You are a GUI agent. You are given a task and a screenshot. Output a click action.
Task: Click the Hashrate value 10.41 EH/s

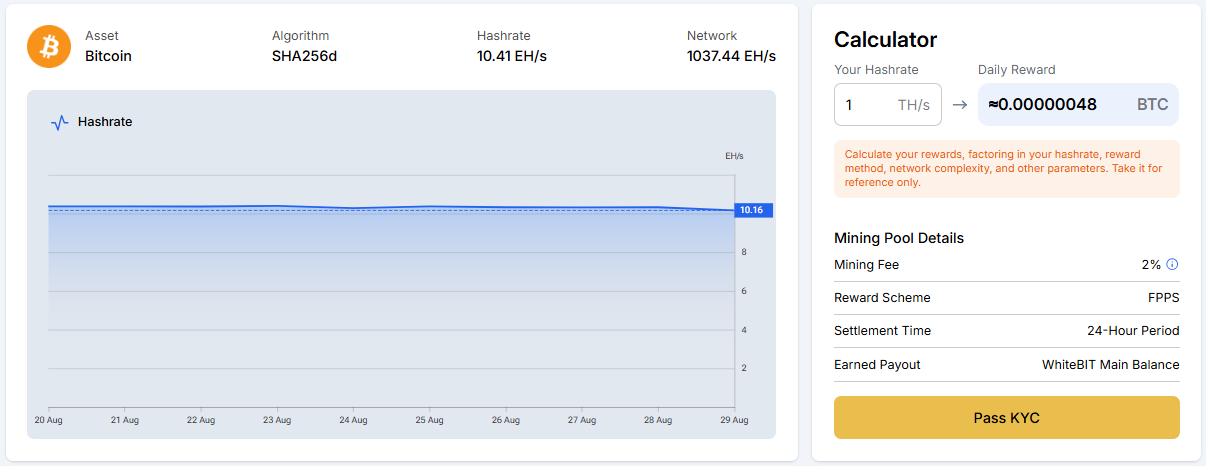click(x=511, y=56)
